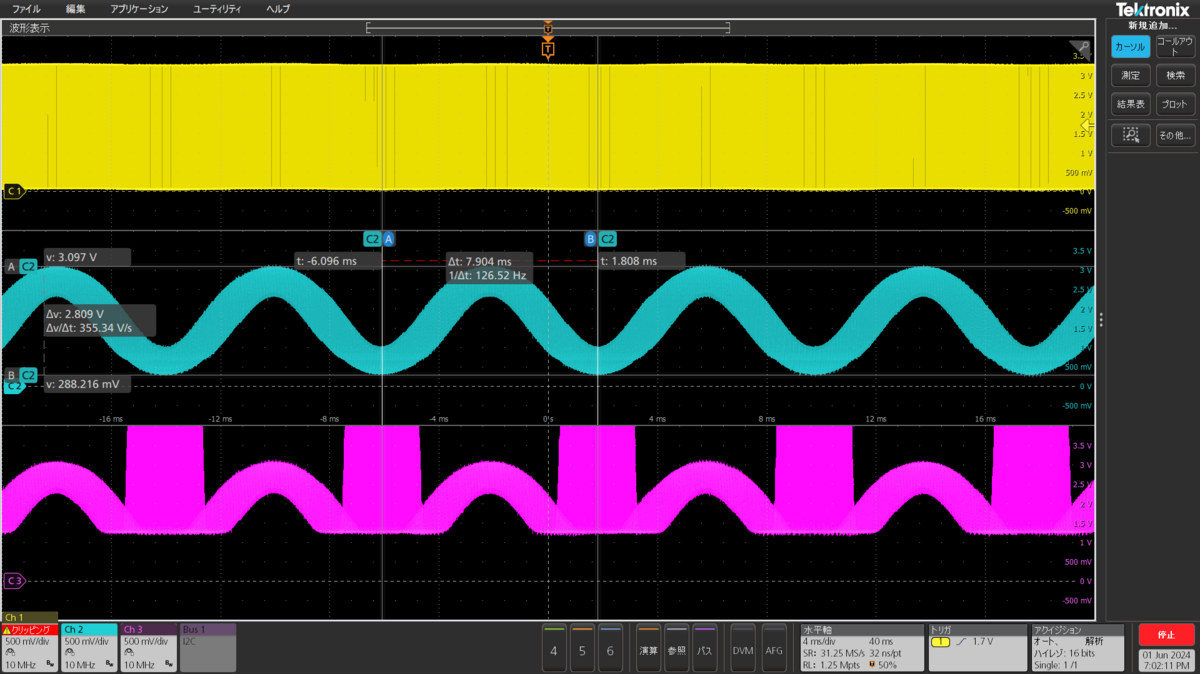Click the yellow trigger source 1 indicator
The image size is (1200, 674).
(940, 641)
